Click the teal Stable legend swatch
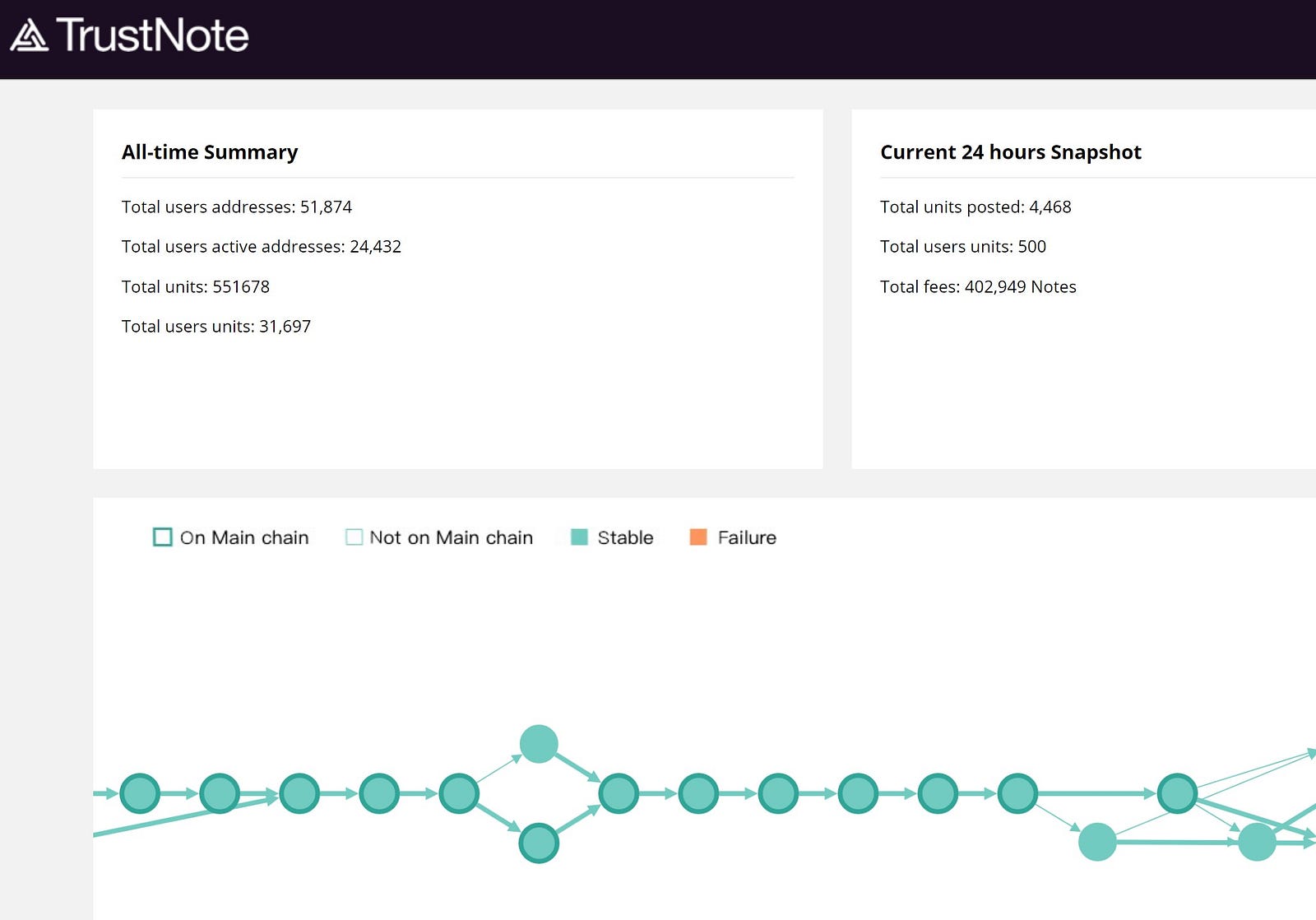1316x920 pixels. (579, 537)
